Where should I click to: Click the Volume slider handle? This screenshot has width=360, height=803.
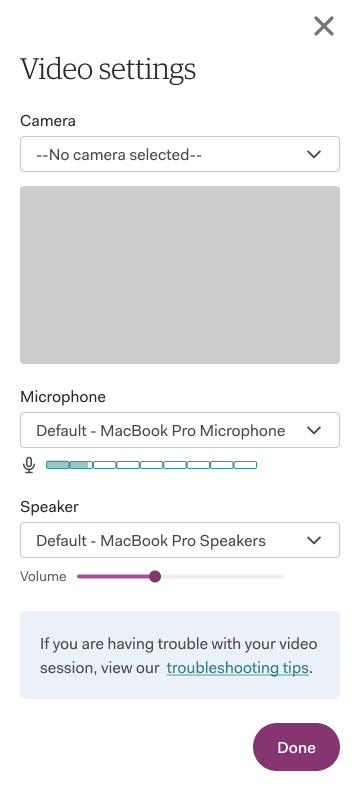155,577
